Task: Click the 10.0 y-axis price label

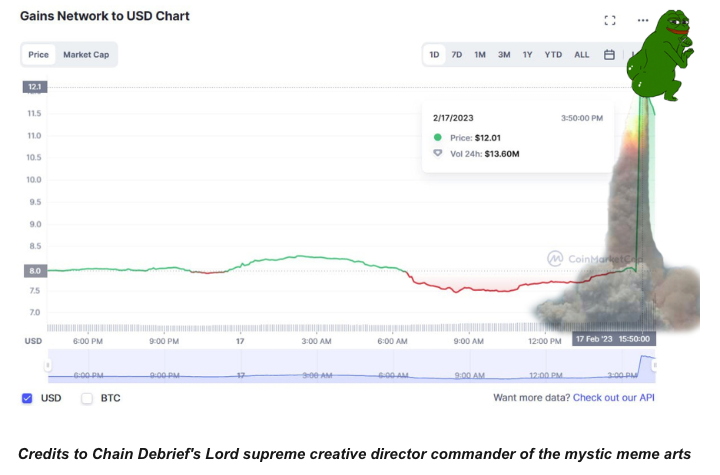Action: pos(34,180)
